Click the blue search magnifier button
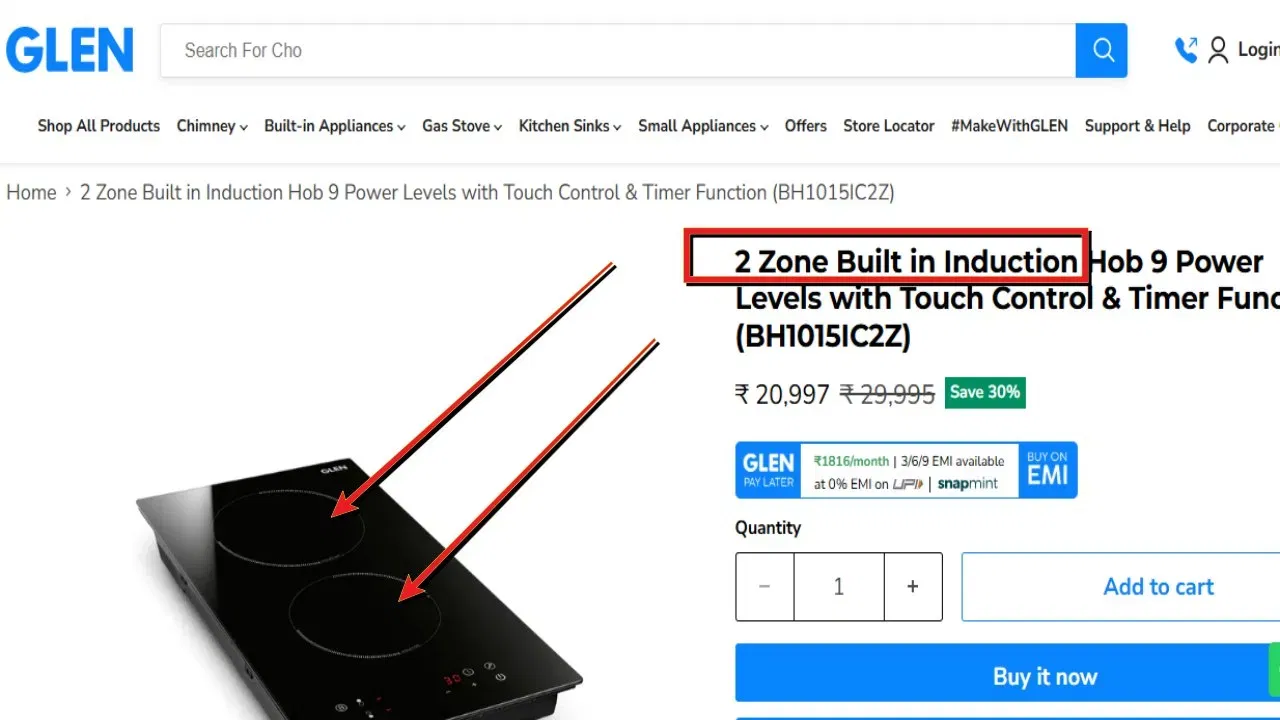 [x=1101, y=50]
